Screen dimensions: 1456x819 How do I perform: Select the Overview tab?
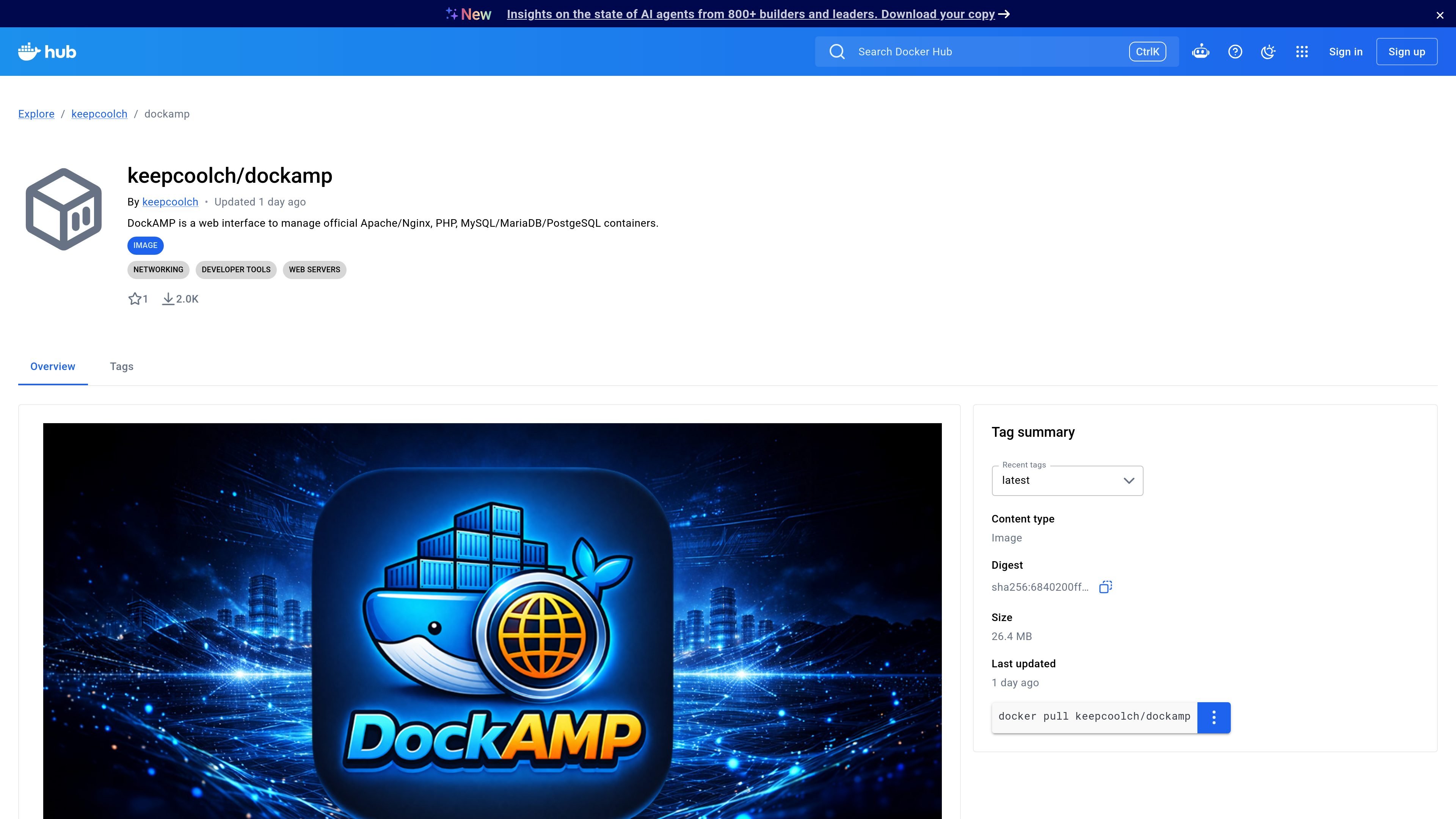(x=53, y=366)
